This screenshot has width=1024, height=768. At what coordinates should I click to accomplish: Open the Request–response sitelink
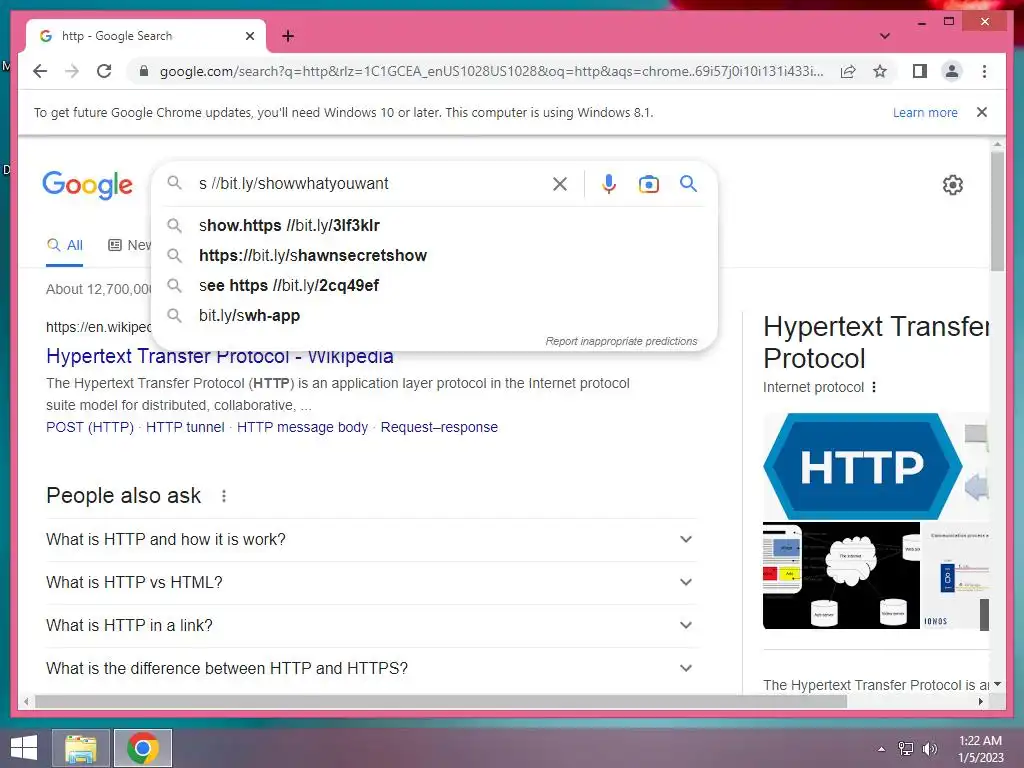(x=439, y=427)
